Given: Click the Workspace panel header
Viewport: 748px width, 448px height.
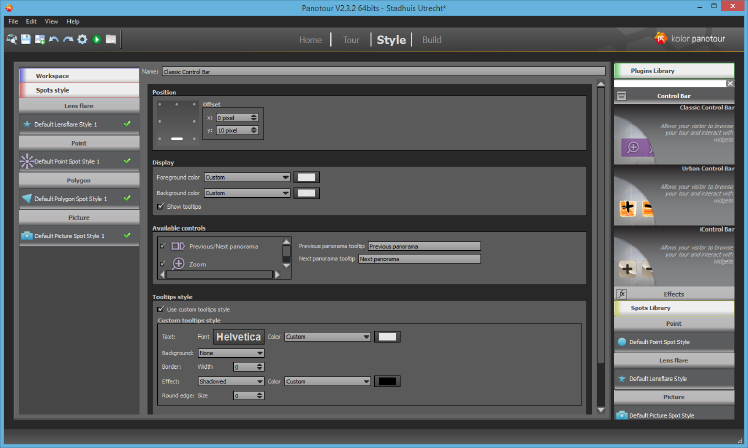Looking at the screenshot, I should point(79,75).
